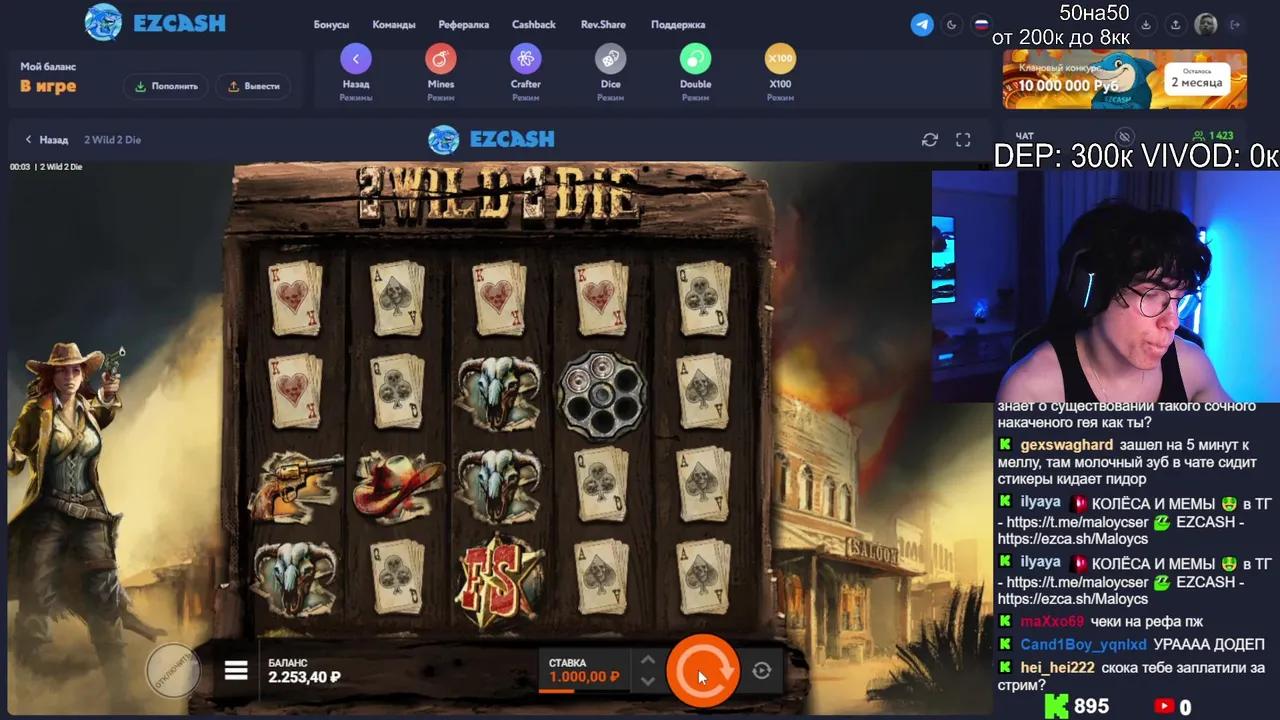Click the online users count 1 423
Screen dimensions: 1280x720
1213,136
